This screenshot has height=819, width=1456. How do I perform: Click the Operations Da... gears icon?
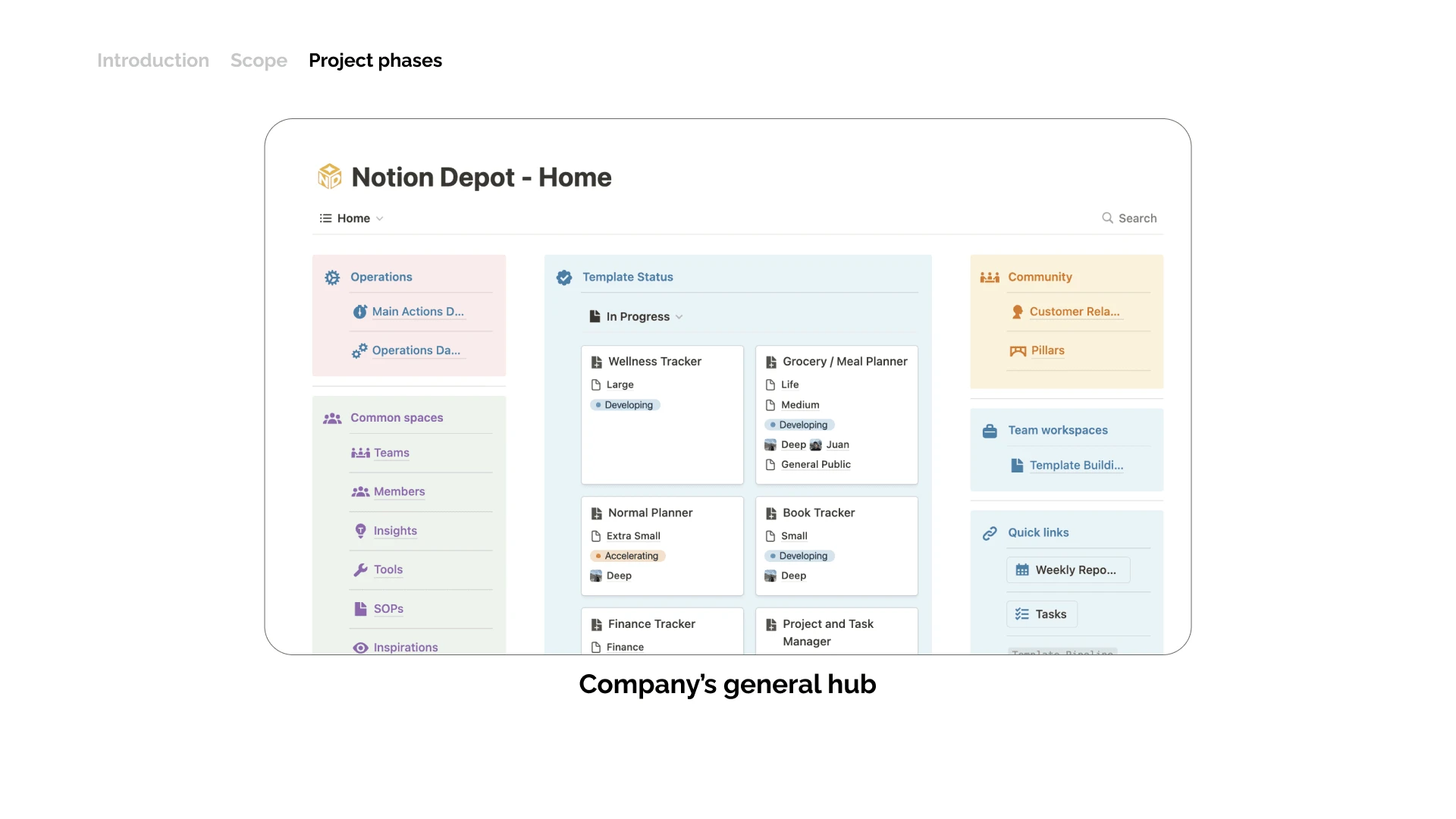[359, 350]
